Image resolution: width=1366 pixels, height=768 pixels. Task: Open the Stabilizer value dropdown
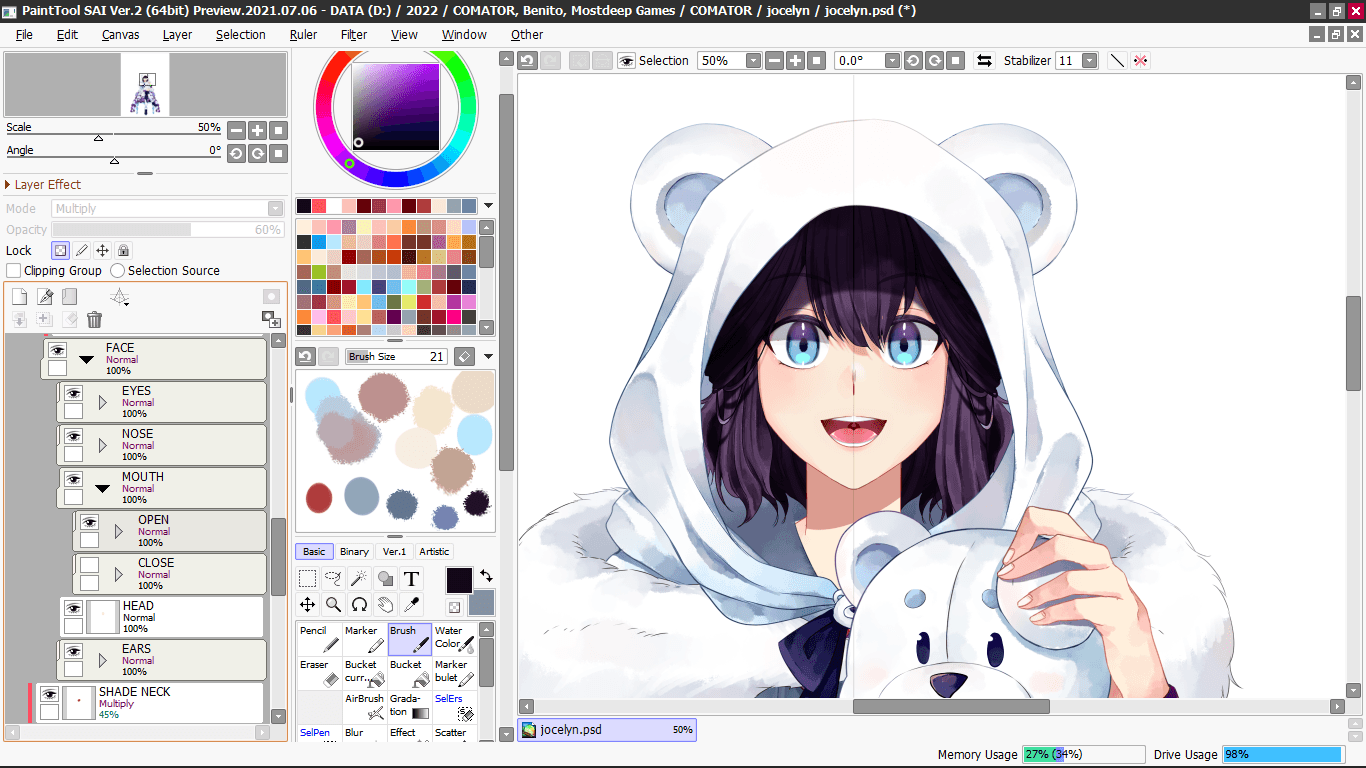[x=1089, y=61]
